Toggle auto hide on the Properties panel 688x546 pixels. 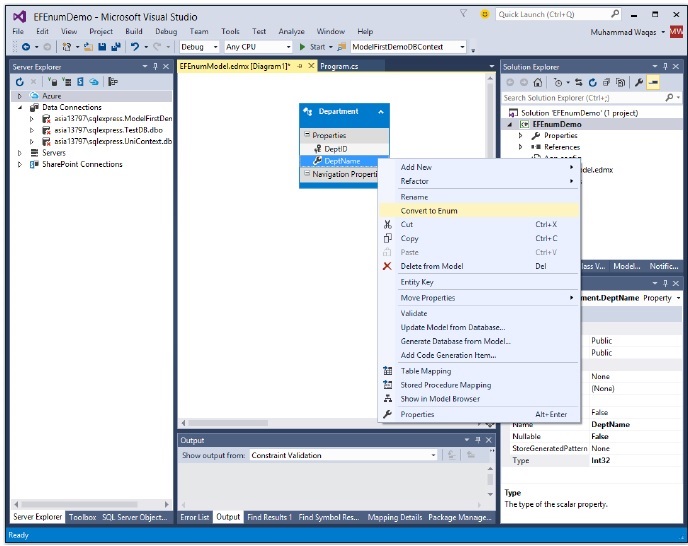pos(665,283)
